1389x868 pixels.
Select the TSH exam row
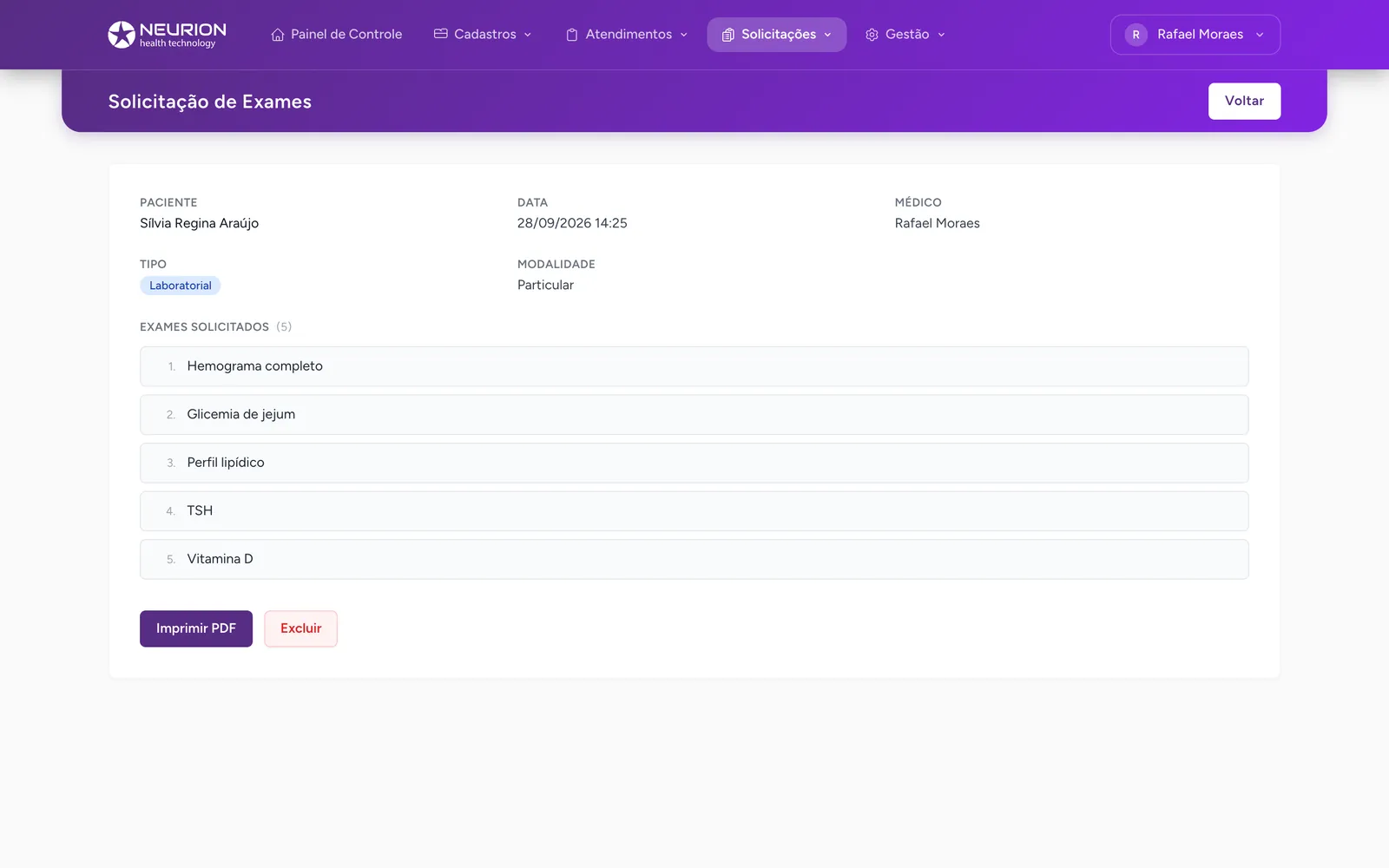coord(694,511)
